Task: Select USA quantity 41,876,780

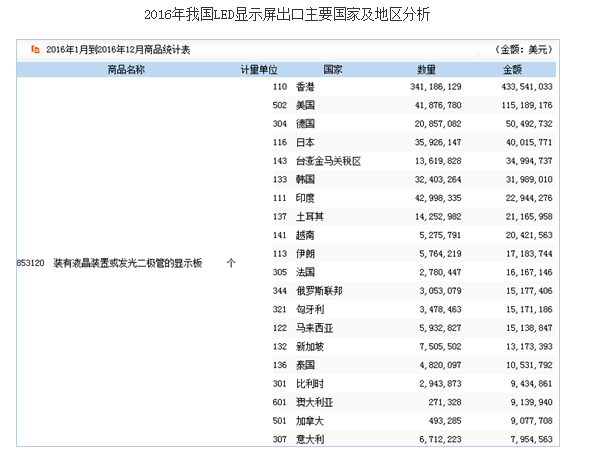Action: (438, 105)
